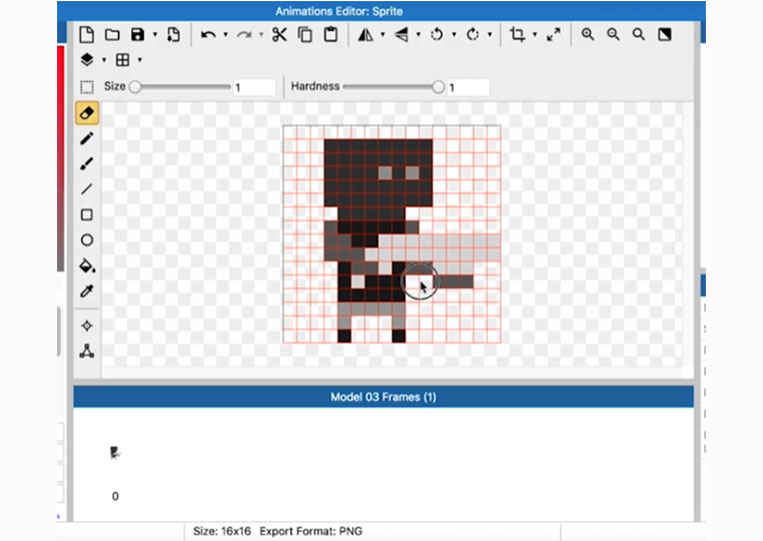Open the crop options dropdown arrow
Screen dimensions: 763x541
535,35
